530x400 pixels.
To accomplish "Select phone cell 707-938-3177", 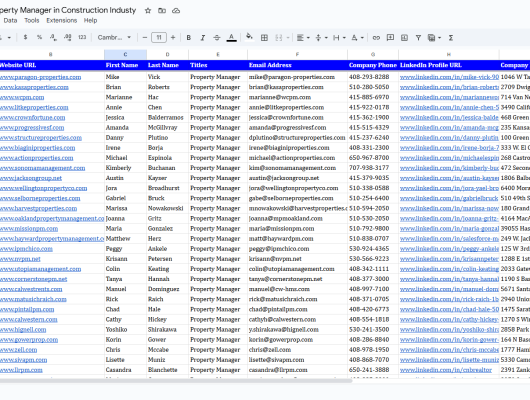I will coord(373,168).
